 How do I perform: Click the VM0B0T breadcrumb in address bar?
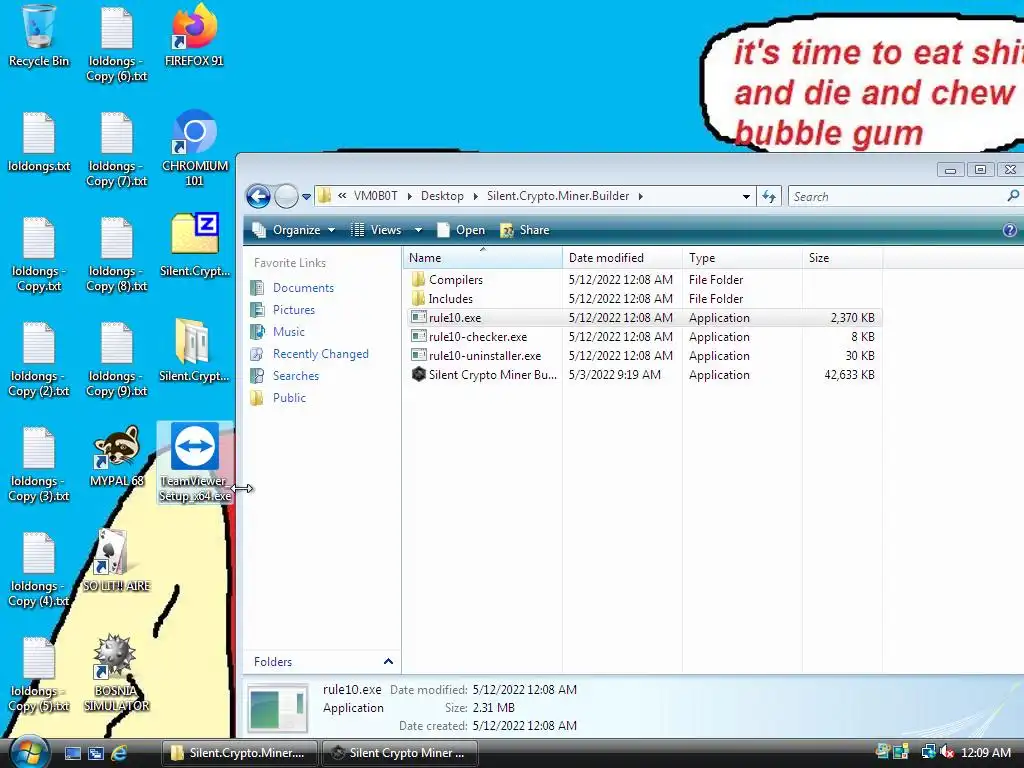coord(376,196)
